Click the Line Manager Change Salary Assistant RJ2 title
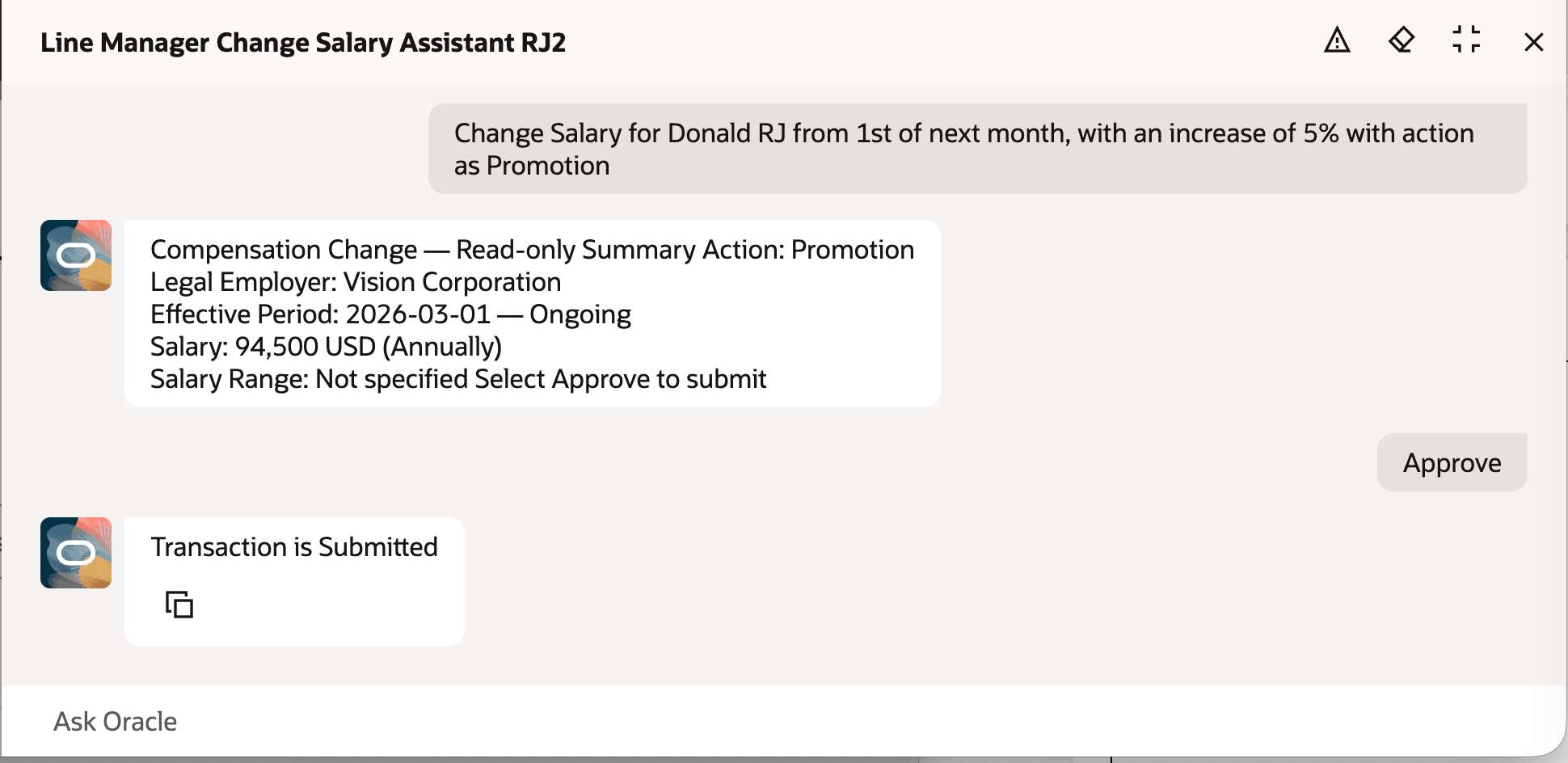1568x763 pixels. click(x=304, y=42)
